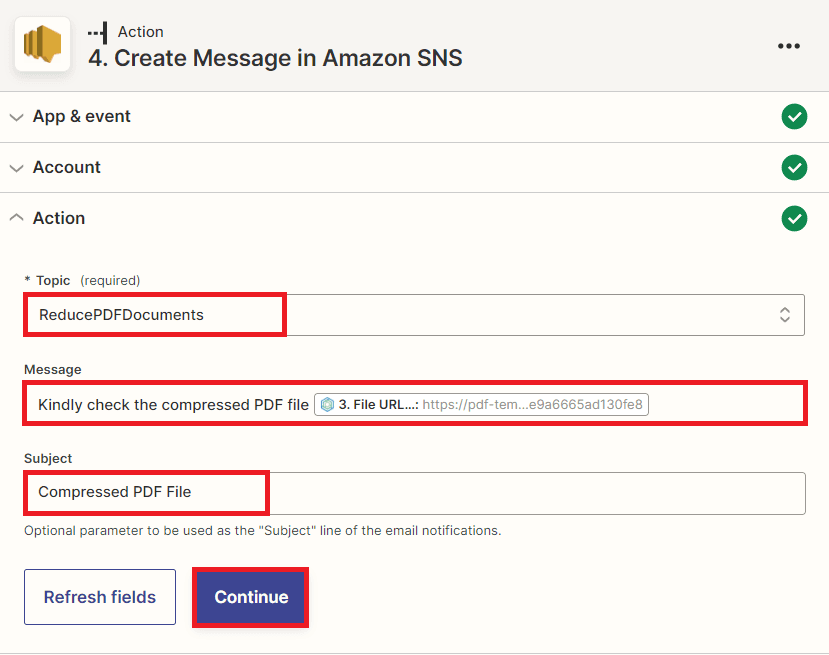Click the Refresh fields button
829x655 pixels.
point(99,597)
